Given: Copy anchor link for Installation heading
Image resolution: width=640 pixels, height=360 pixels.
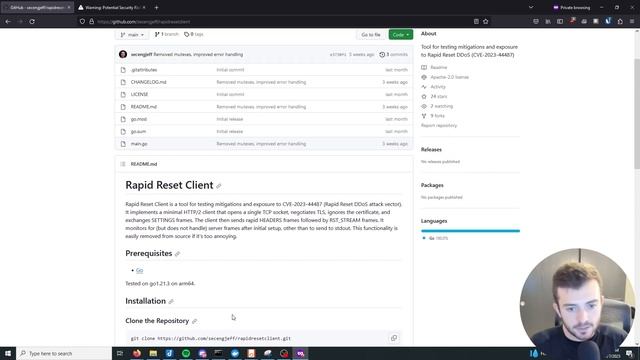Looking at the screenshot, I should [x=171, y=302].
